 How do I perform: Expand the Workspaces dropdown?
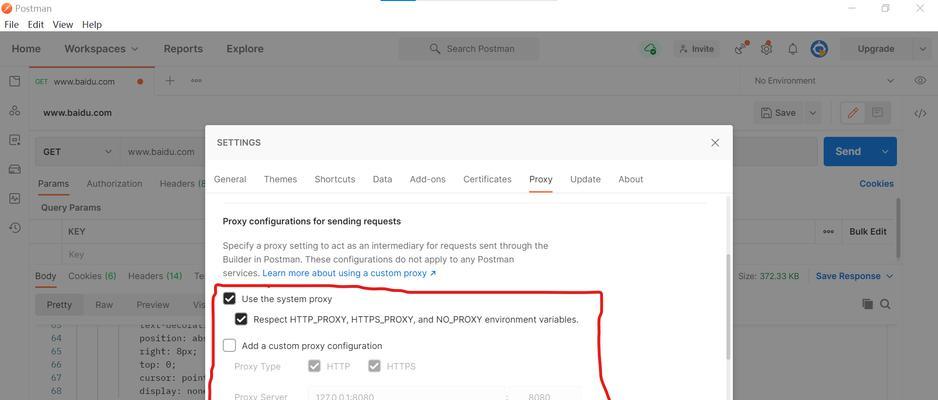pyautogui.click(x=101, y=49)
